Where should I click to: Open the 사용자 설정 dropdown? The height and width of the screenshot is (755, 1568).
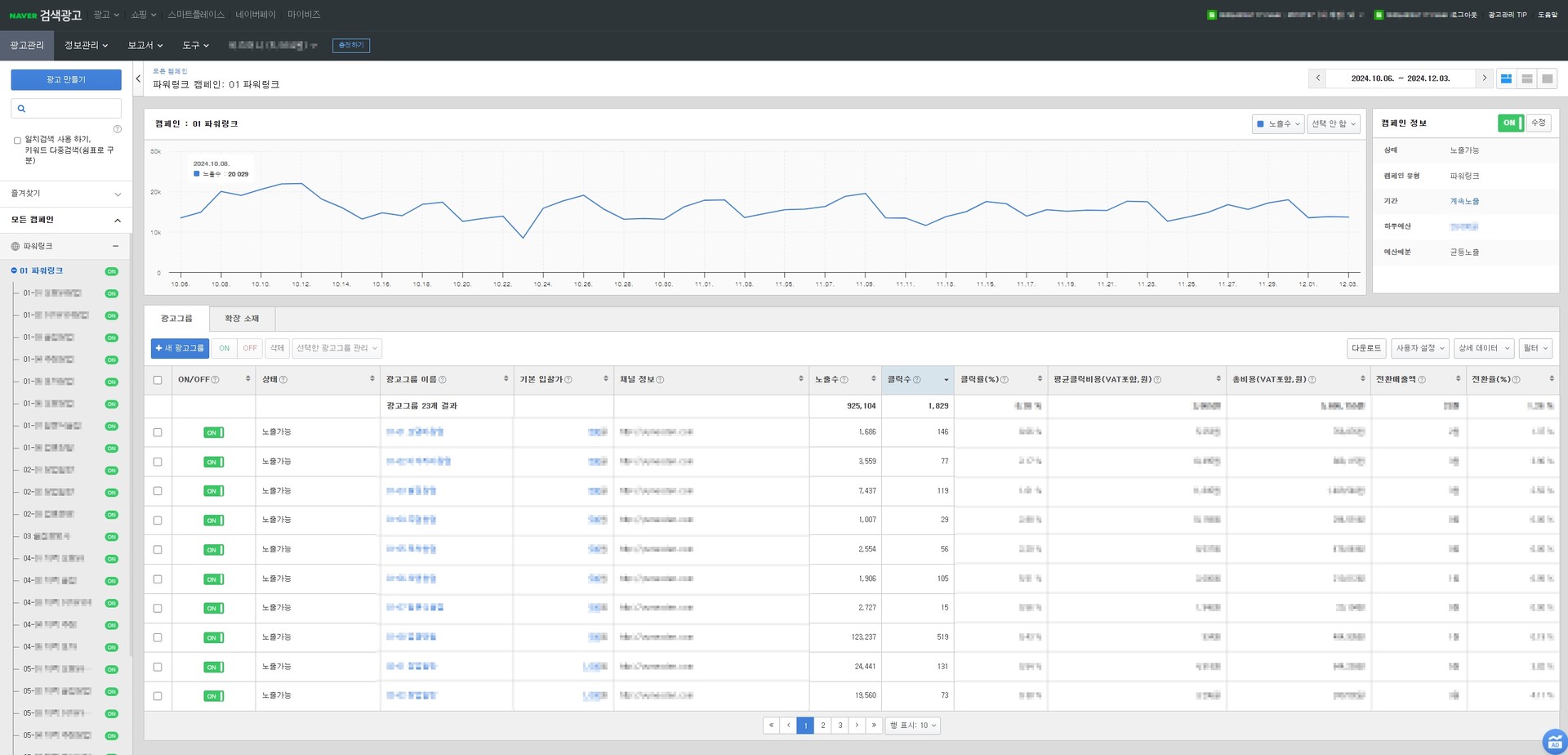click(x=1420, y=348)
